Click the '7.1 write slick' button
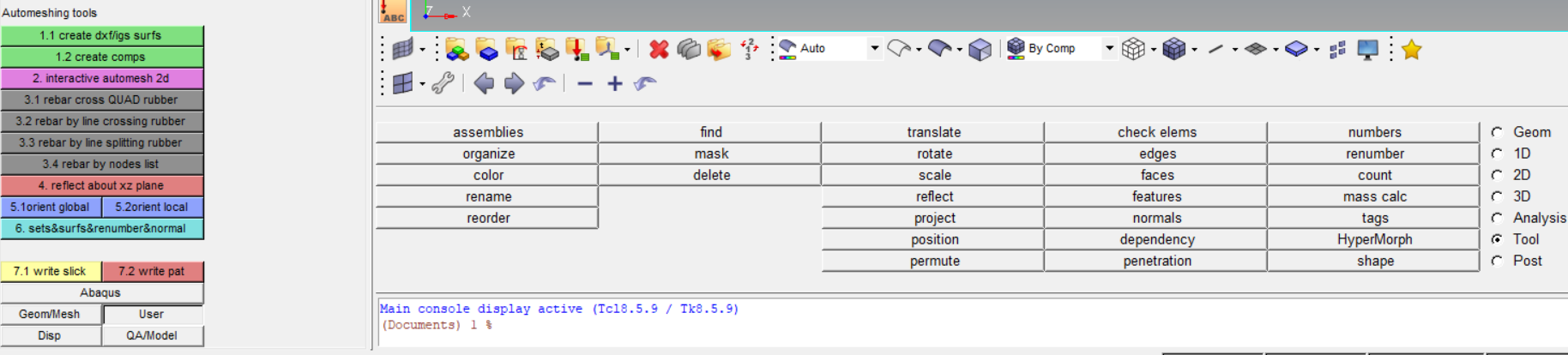This screenshot has height=355, width=1568. coord(51,271)
